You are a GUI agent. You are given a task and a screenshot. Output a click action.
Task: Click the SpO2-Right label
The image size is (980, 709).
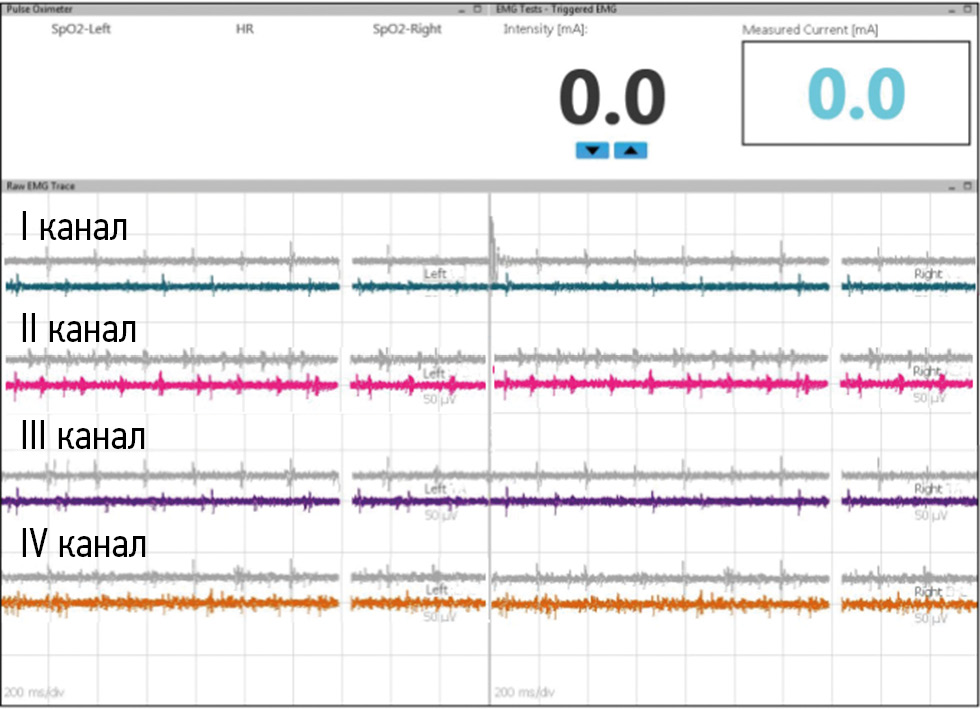(x=407, y=29)
